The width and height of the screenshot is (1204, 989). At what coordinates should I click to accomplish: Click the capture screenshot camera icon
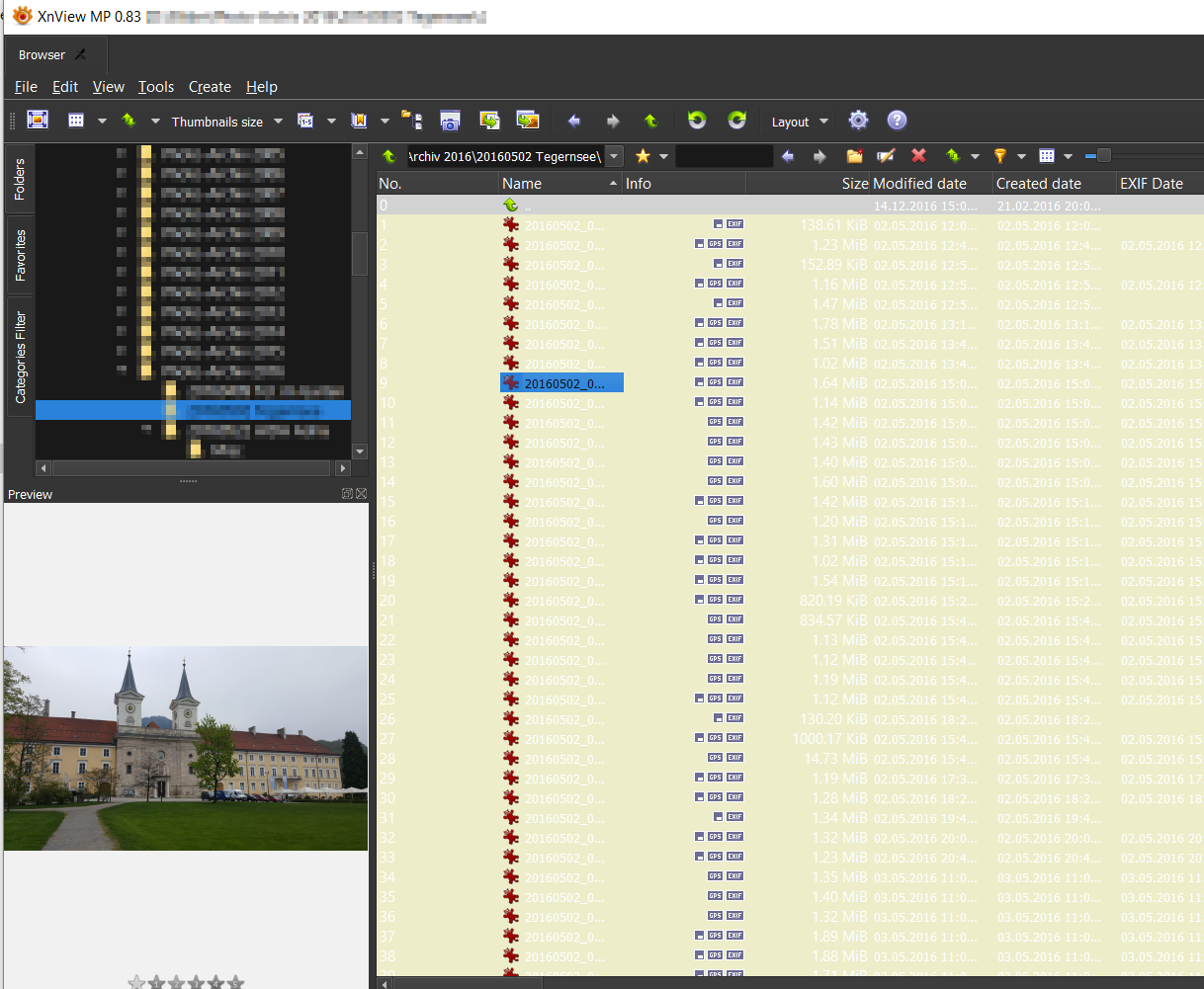tap(450, 121)
